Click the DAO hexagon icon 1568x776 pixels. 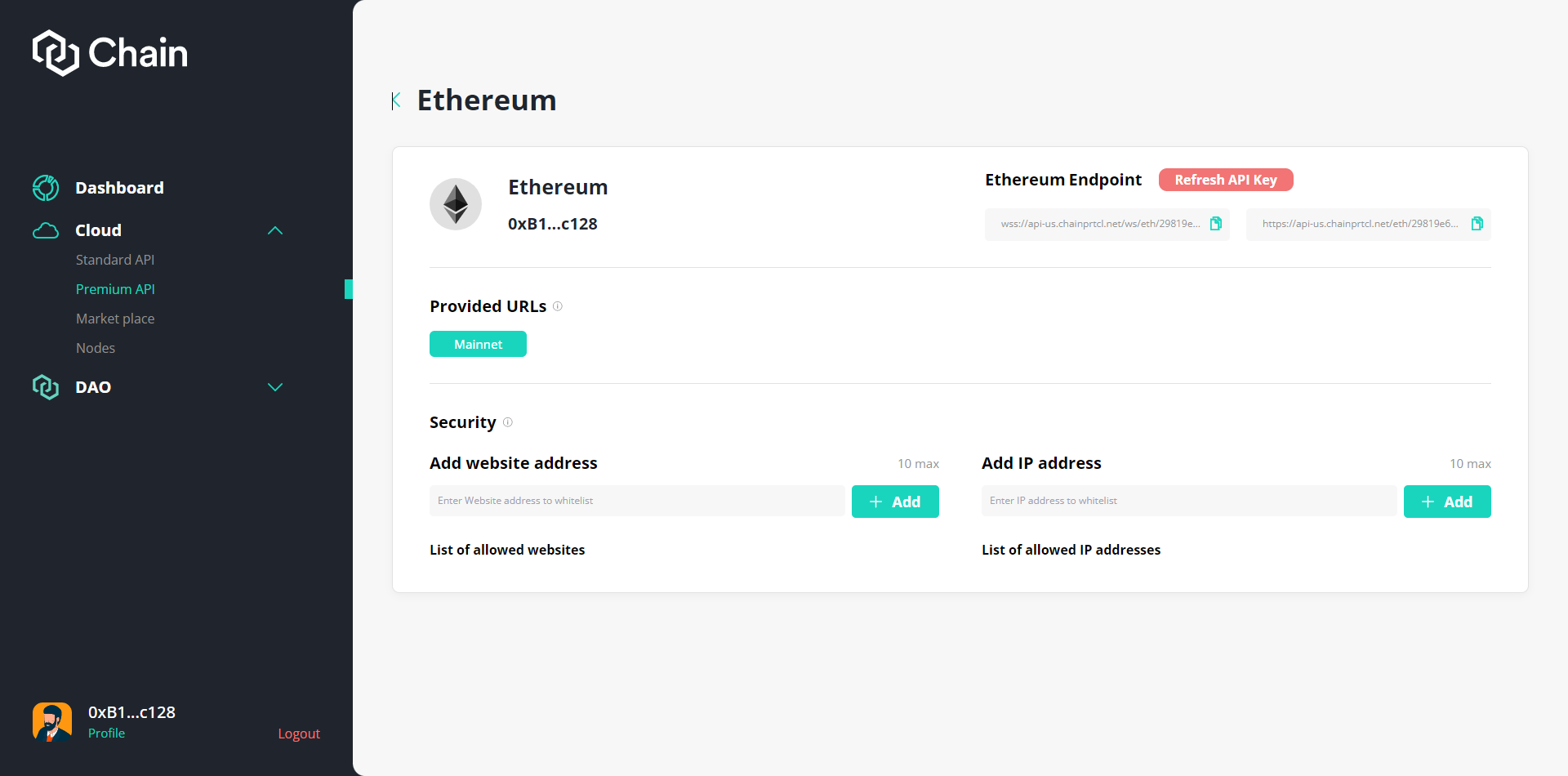[x=46, y=387]
